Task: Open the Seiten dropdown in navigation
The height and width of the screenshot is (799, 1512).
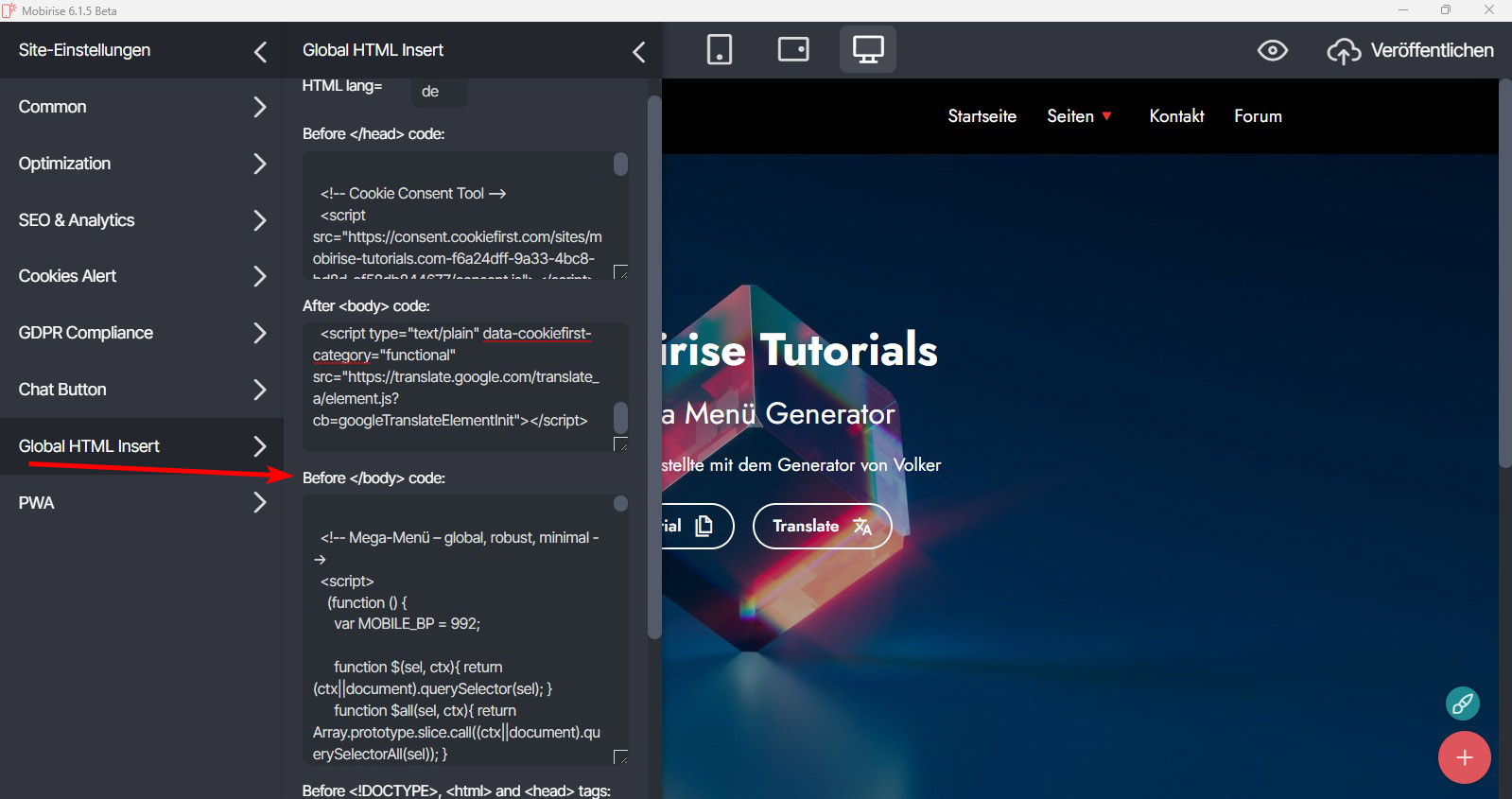Action: click(x=1079, y=116)
